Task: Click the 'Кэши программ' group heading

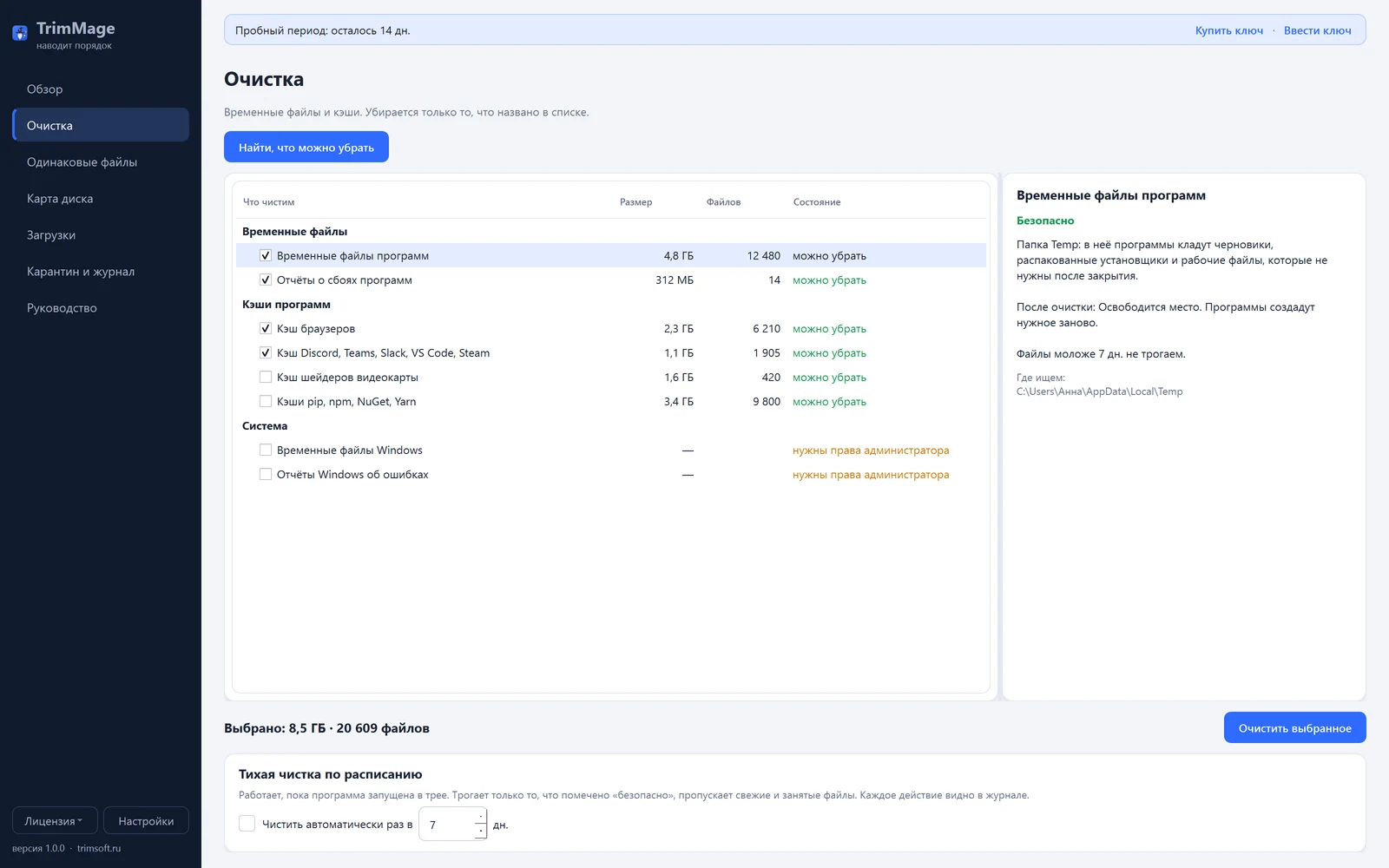Action: [x=286, y=305]
